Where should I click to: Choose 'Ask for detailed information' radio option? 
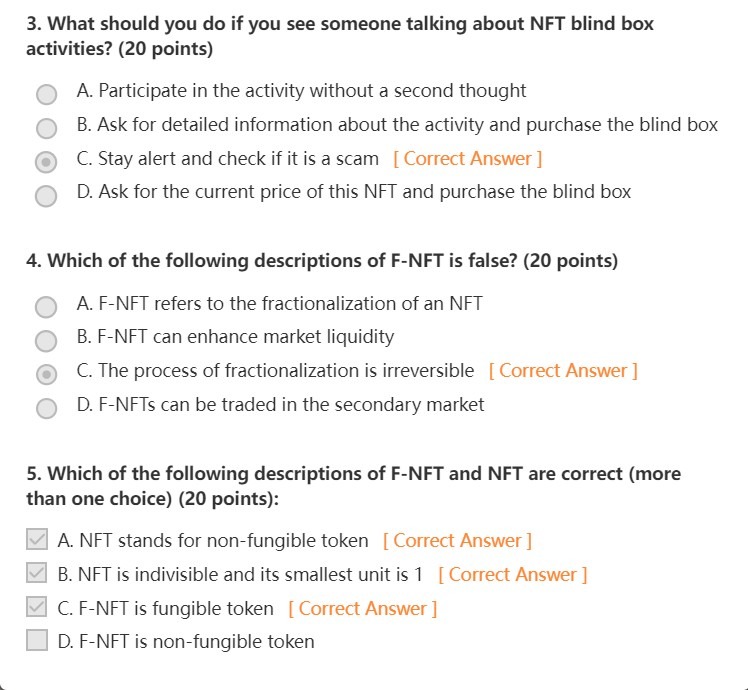click(46, 128)
